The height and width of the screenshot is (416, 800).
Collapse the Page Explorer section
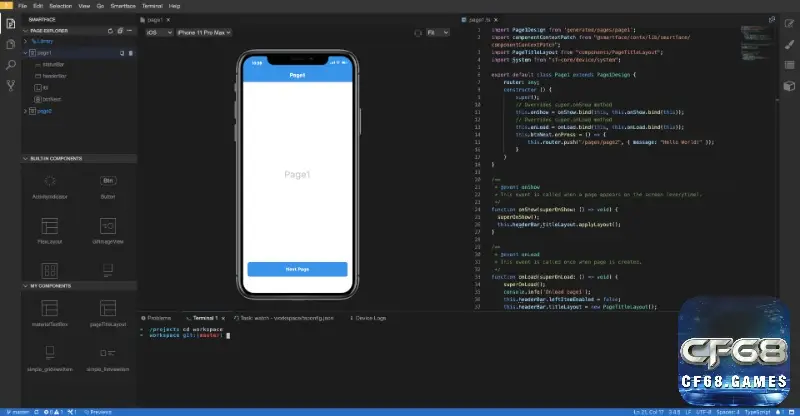26,31
